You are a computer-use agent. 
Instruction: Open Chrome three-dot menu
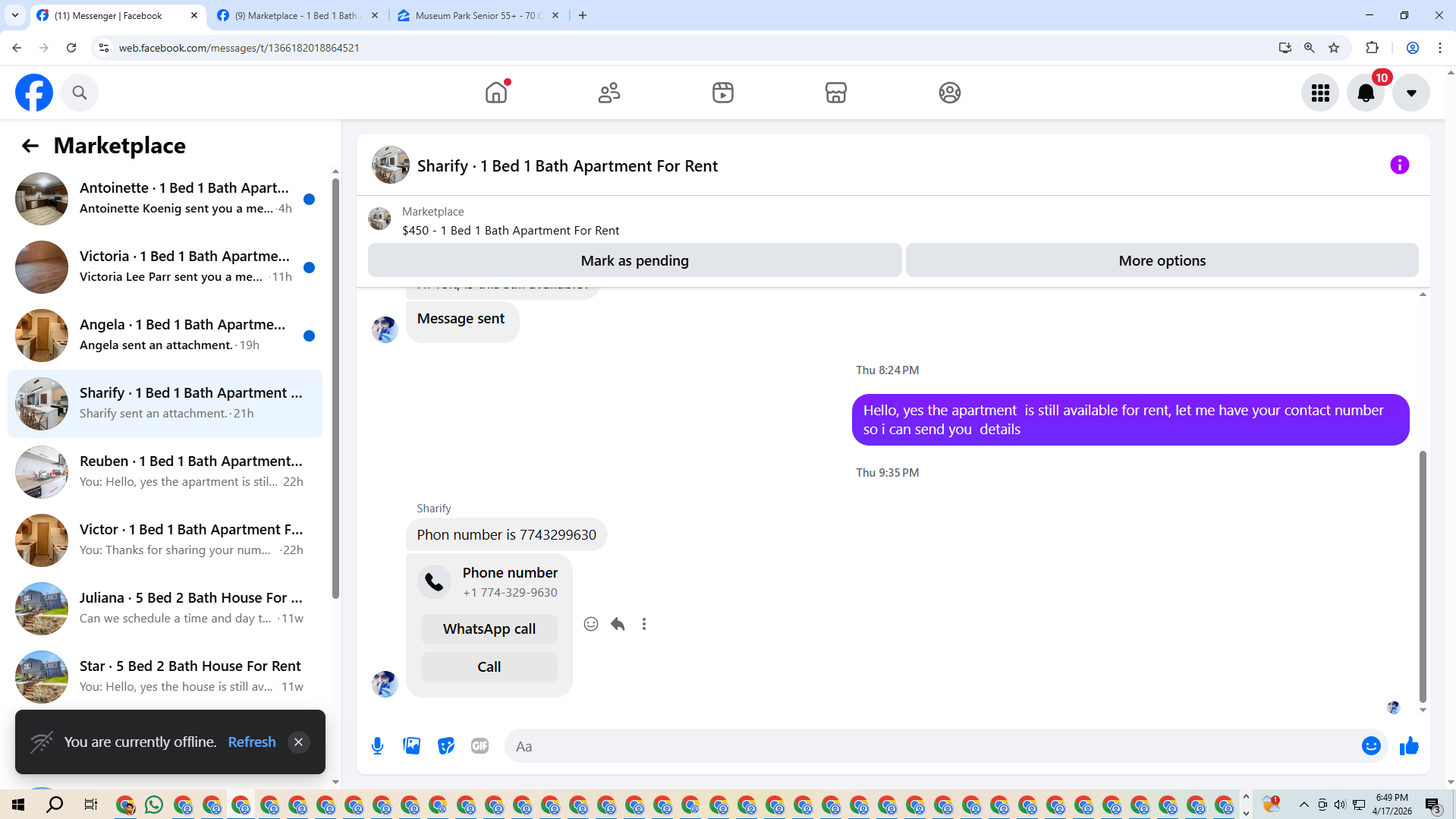coord(1440,48)
